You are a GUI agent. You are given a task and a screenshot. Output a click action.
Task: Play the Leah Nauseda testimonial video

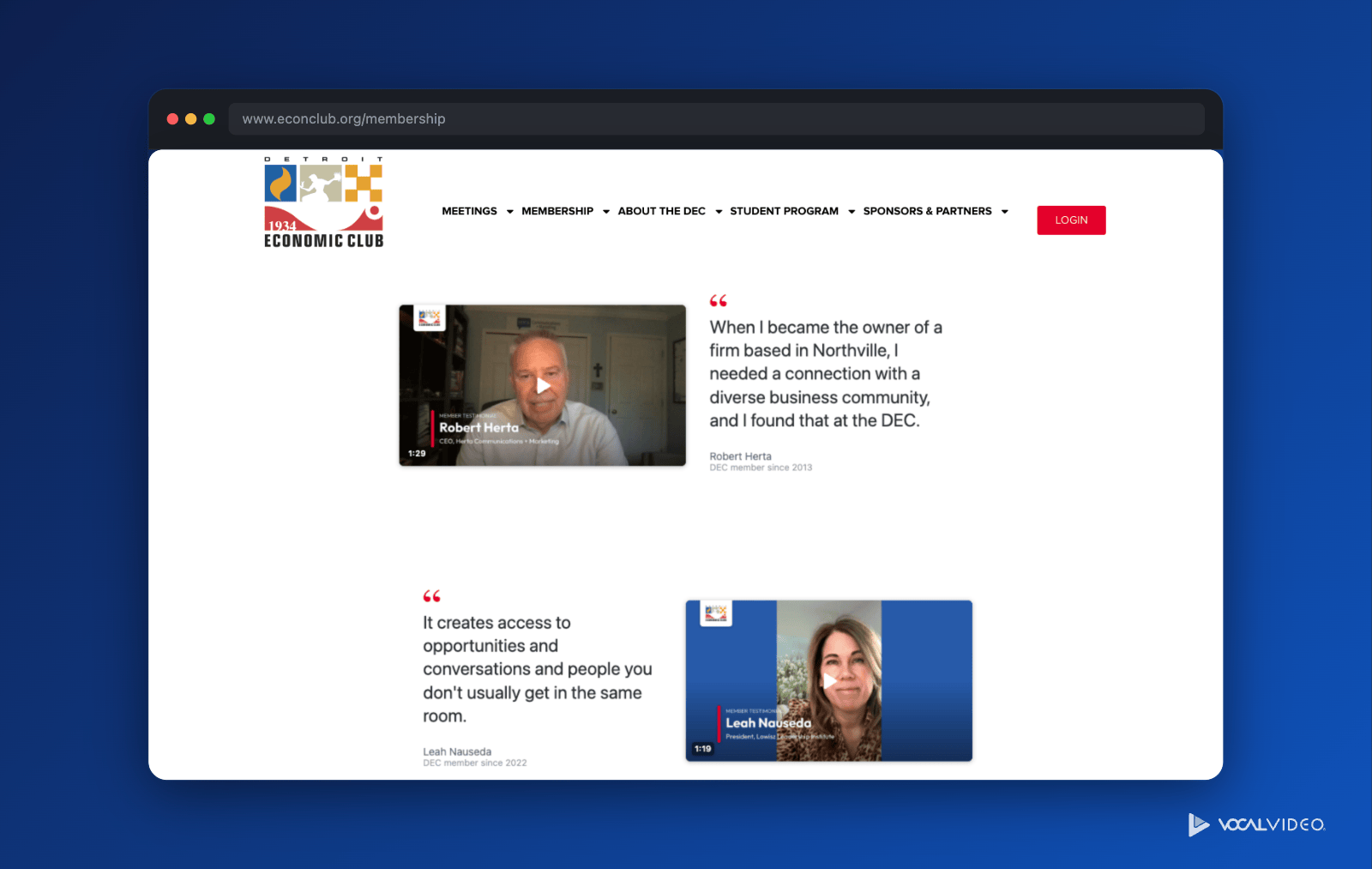(829, 681)
